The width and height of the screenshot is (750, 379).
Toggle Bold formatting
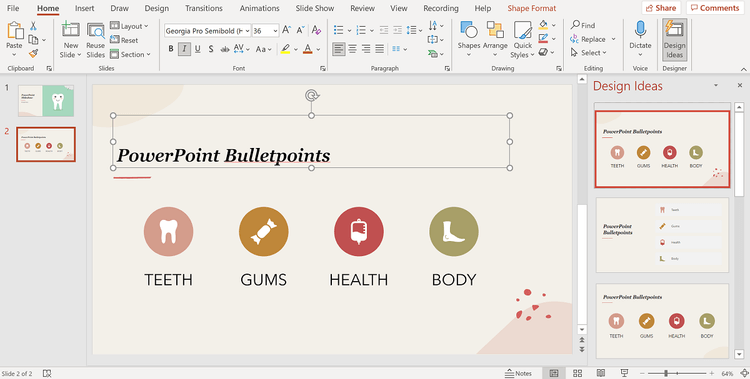(x=171, y=49)
